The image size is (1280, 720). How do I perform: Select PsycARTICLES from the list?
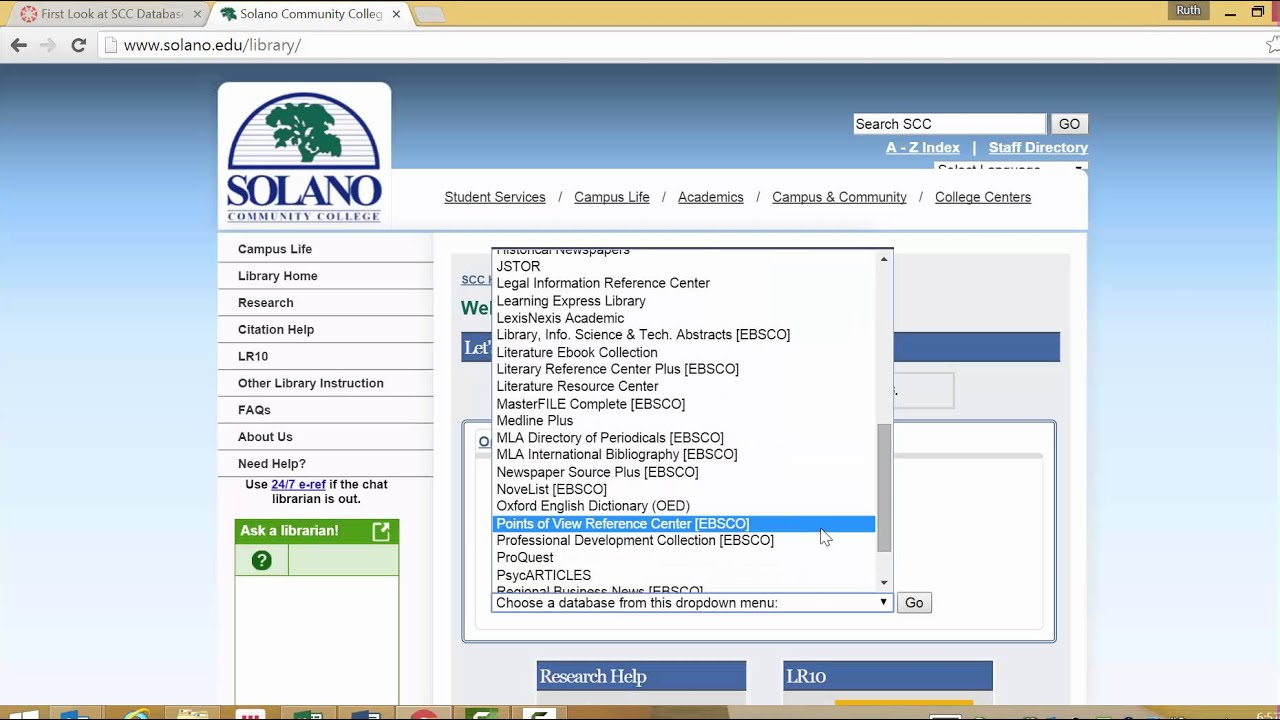[684, 576]
